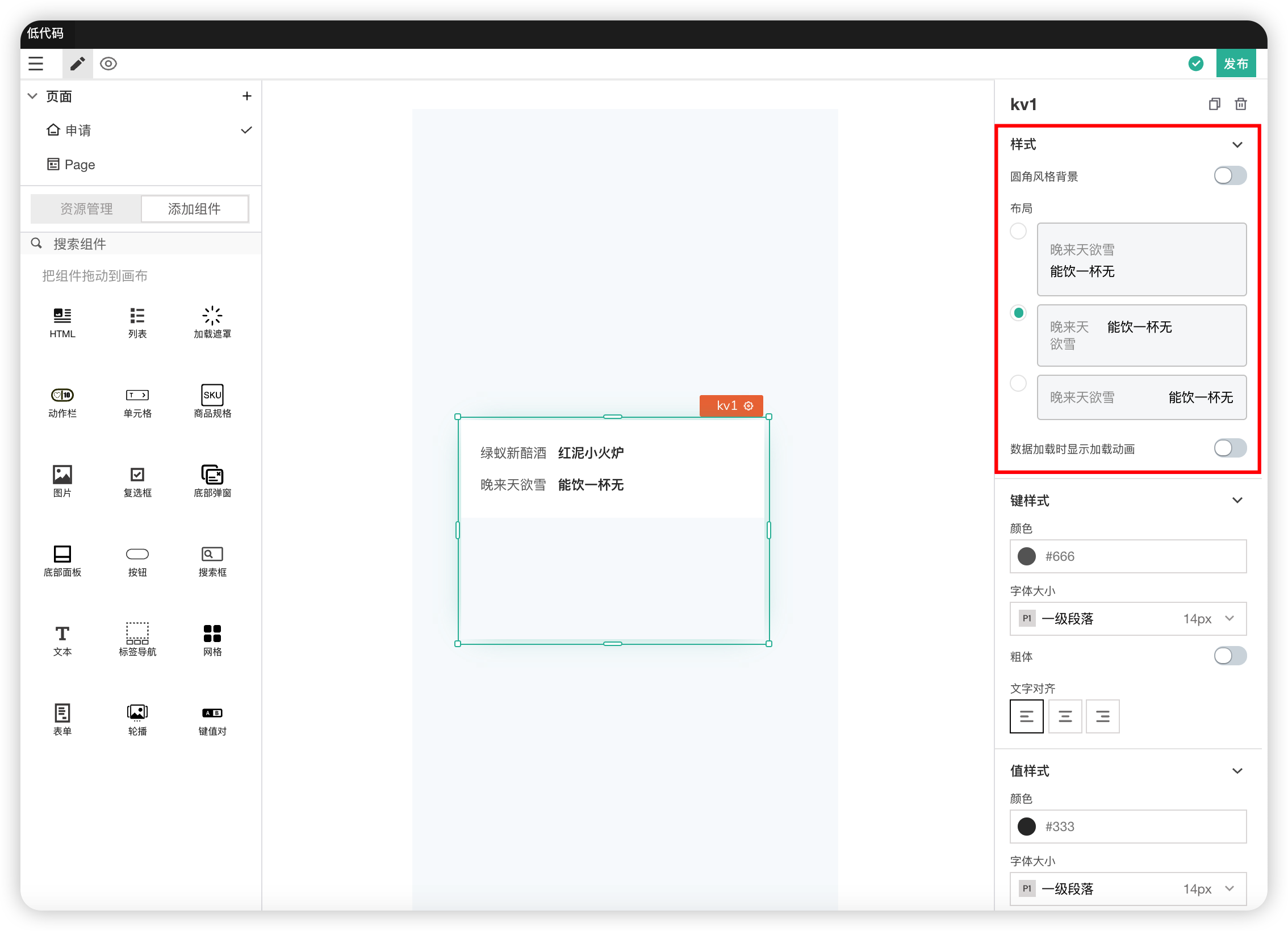Pick the 加载遮罩 loading component icon

click(212, 316)
